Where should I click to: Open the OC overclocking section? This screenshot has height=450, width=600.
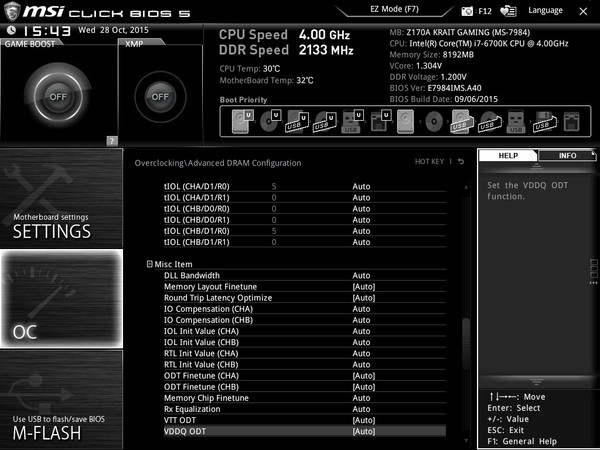61,299
